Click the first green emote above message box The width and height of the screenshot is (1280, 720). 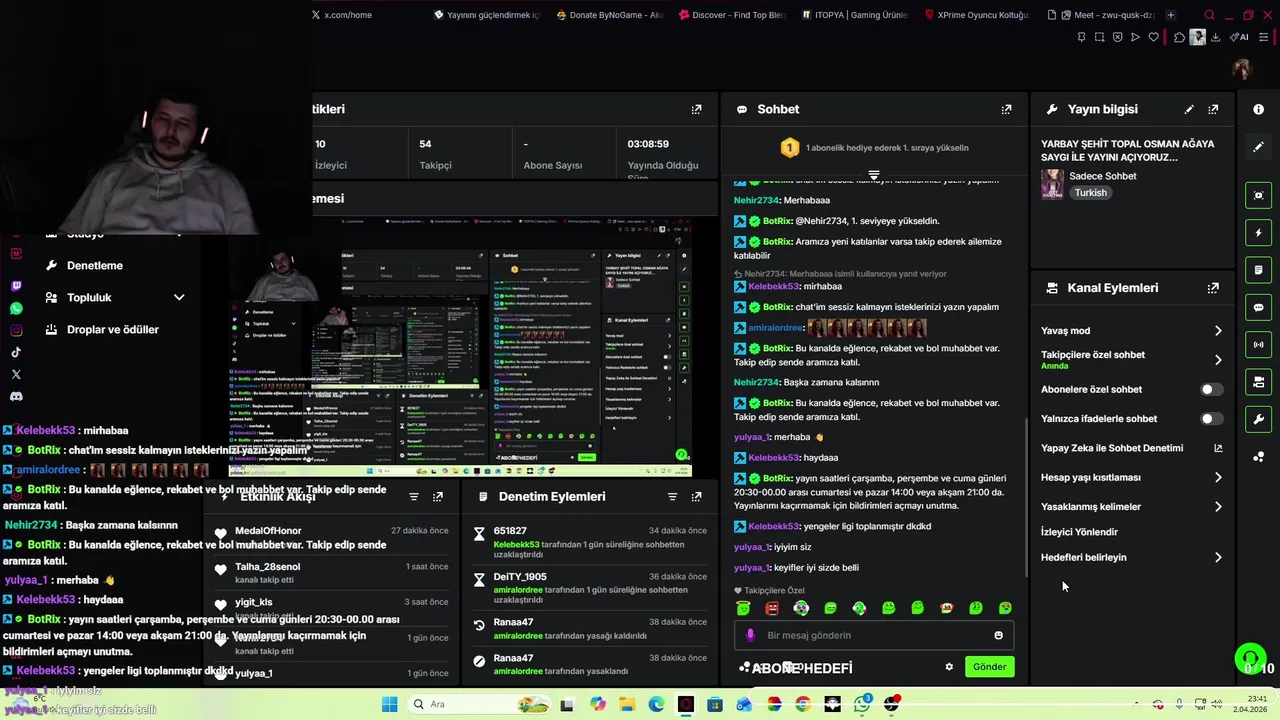(743, 608)
